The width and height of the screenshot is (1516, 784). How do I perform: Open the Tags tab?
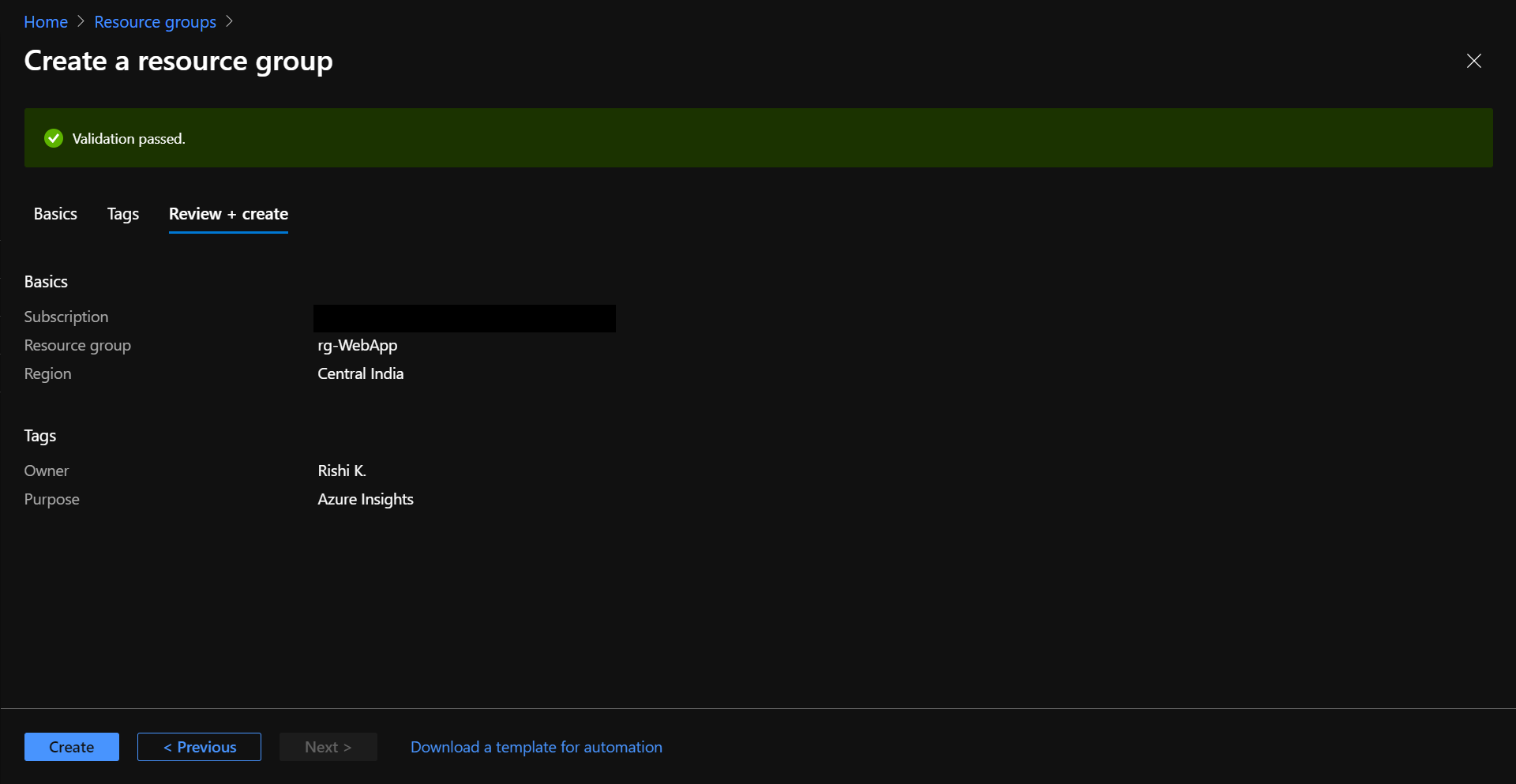click(x=123, y=214)
